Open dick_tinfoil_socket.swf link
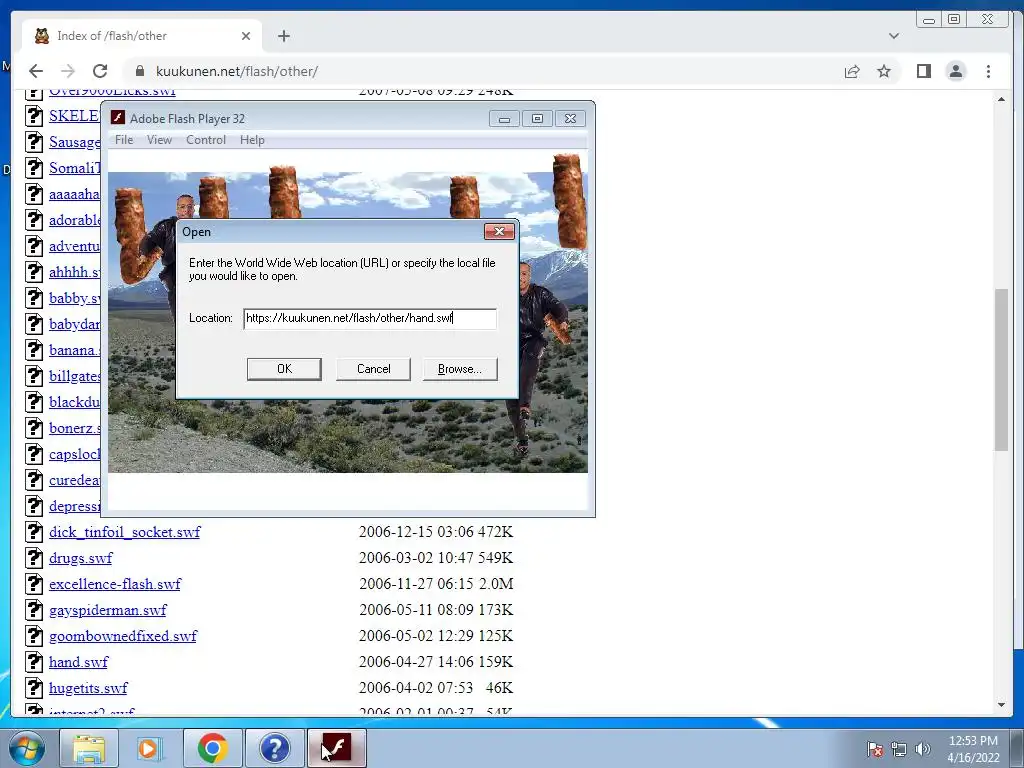 tap(125, 532)
